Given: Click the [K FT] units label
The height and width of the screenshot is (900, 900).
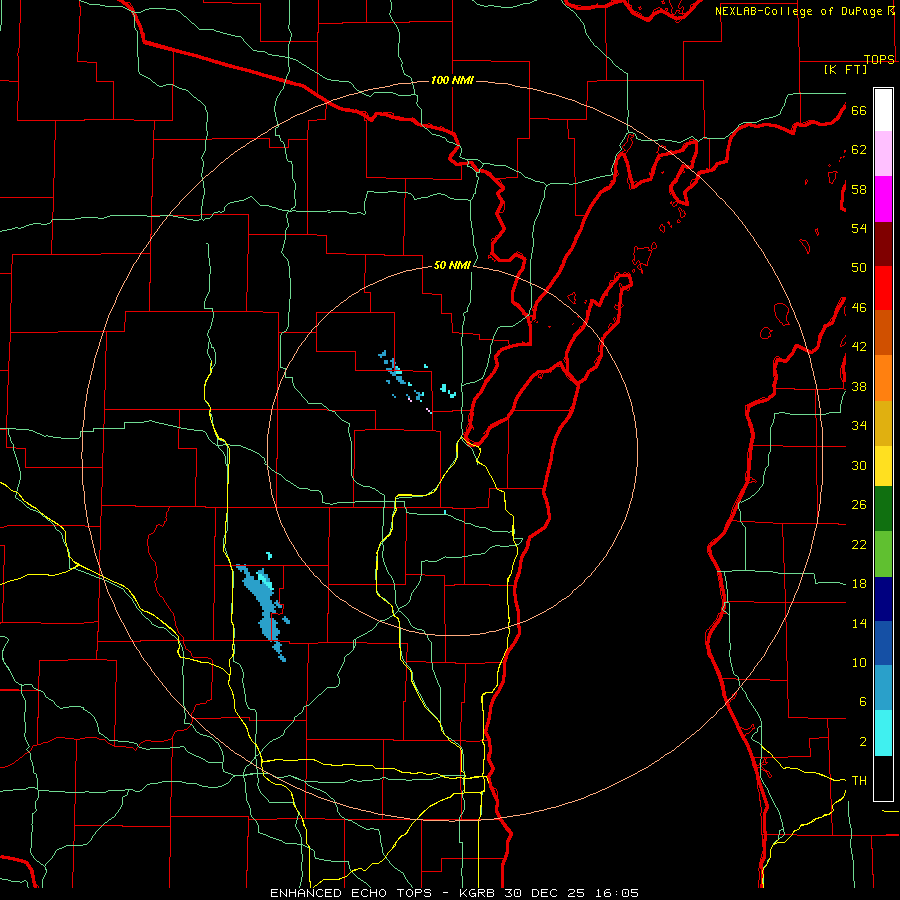Looking at the screenshot, I should click(x=845, y=69).
